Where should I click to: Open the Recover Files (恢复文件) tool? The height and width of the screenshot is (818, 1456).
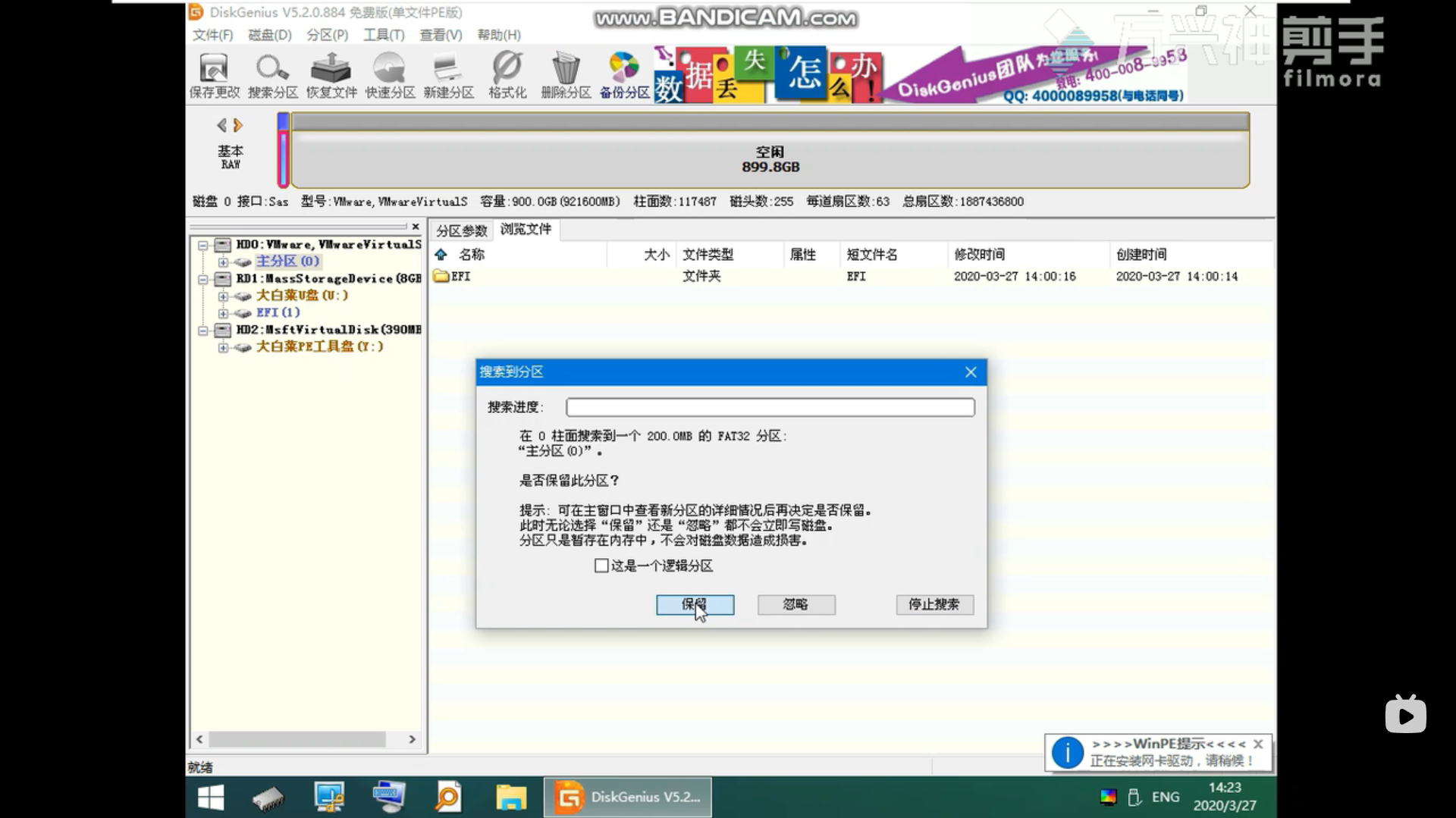(x=331, y=76)
